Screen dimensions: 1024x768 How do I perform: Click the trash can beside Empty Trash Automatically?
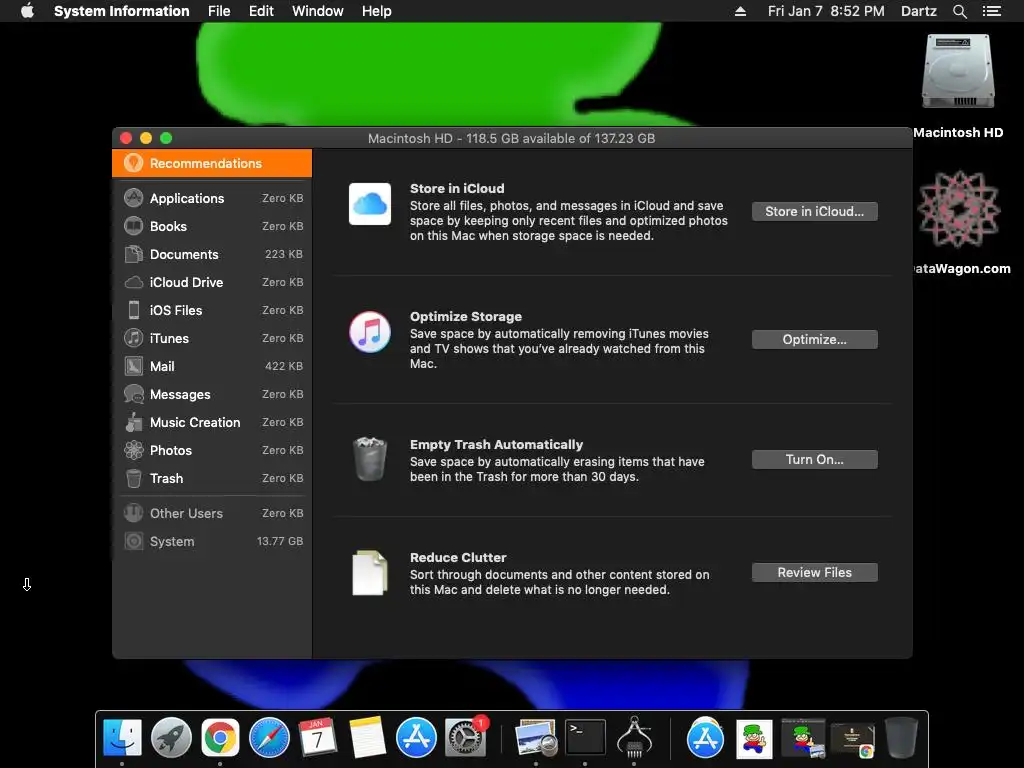pyautogui.click(x=370, y=459)
